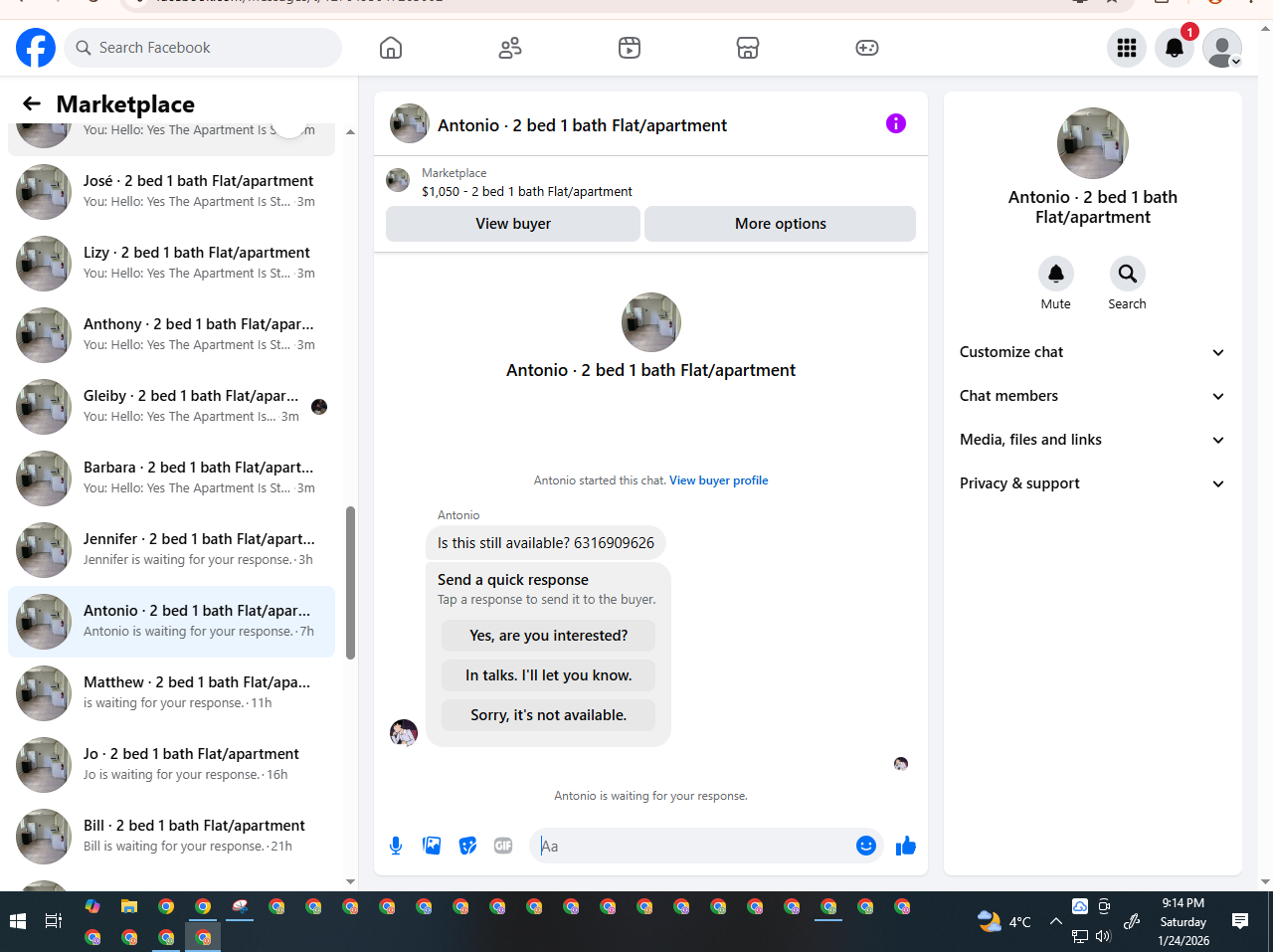Expand Customize chat section

[x=1092, y=352]
